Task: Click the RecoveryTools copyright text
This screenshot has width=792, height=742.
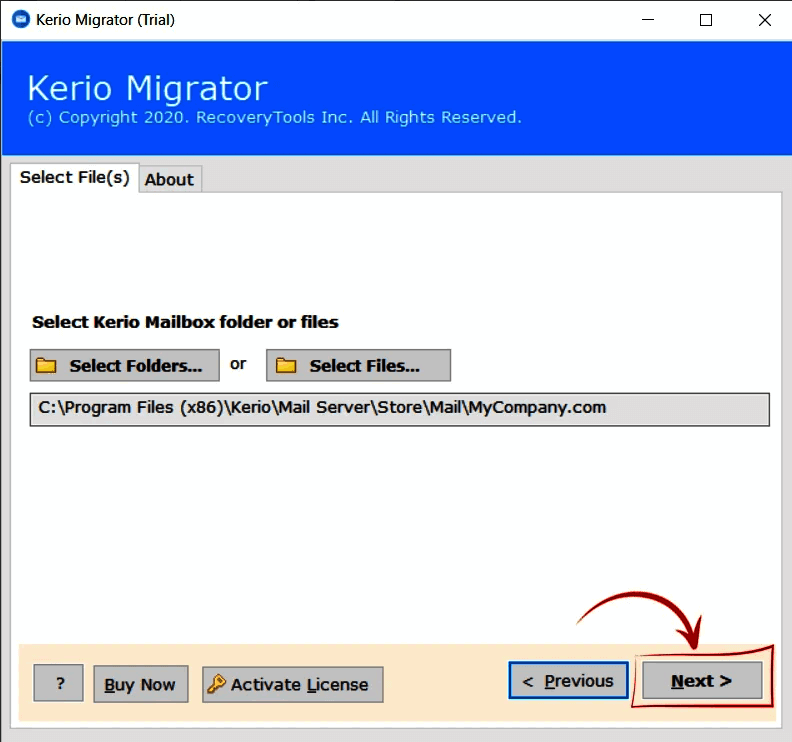Action: coord(274,118)
